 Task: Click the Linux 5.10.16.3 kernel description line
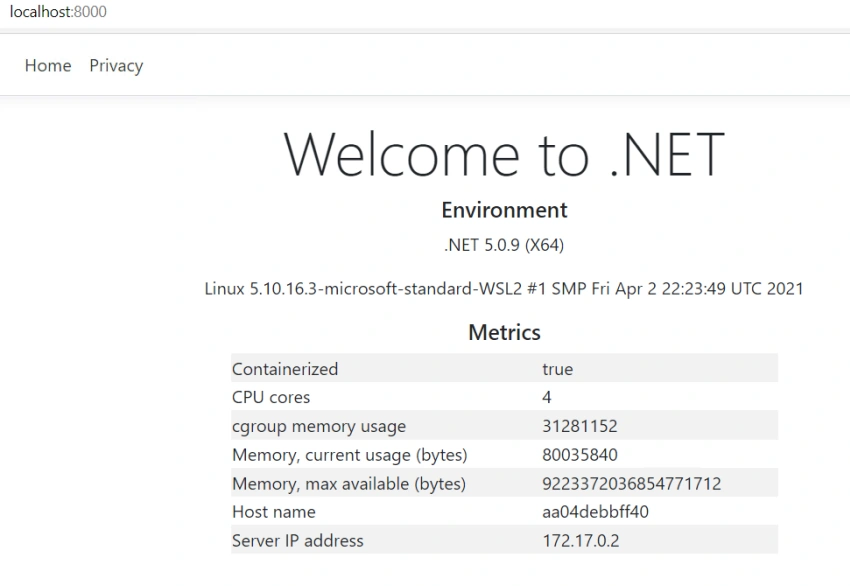[x=504, y=288]
